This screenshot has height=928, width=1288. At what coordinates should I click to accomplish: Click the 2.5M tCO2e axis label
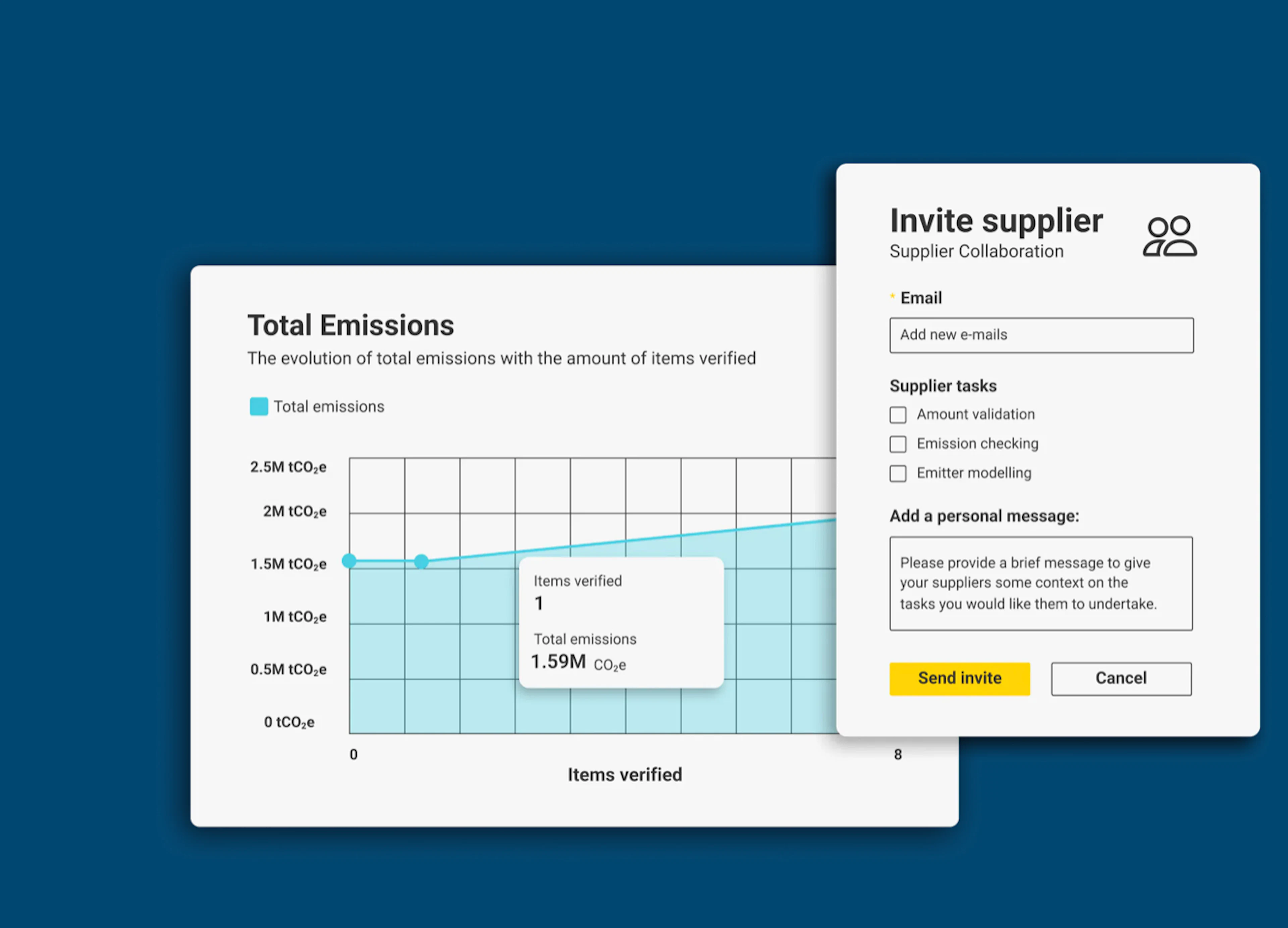point(288,466)
